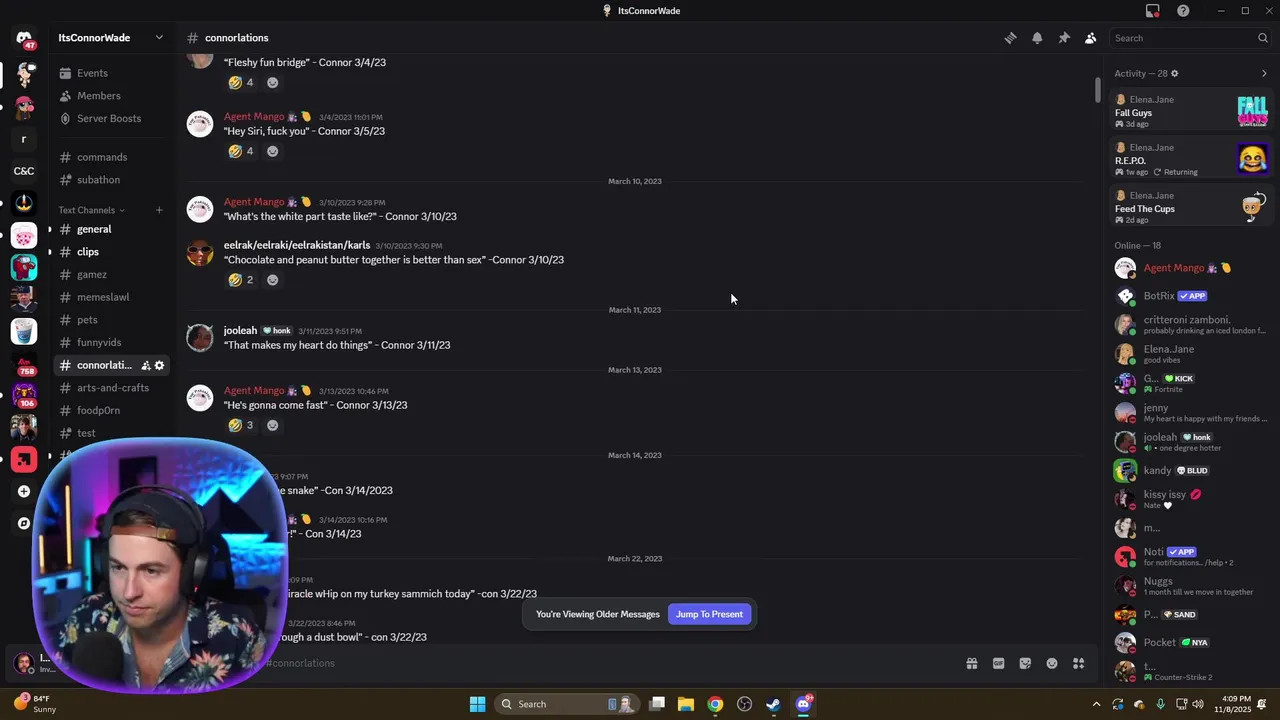This screenshot has width=1280, height=720.
Task: Open BotRix app in member list
Action: [x=1191, y=296]
